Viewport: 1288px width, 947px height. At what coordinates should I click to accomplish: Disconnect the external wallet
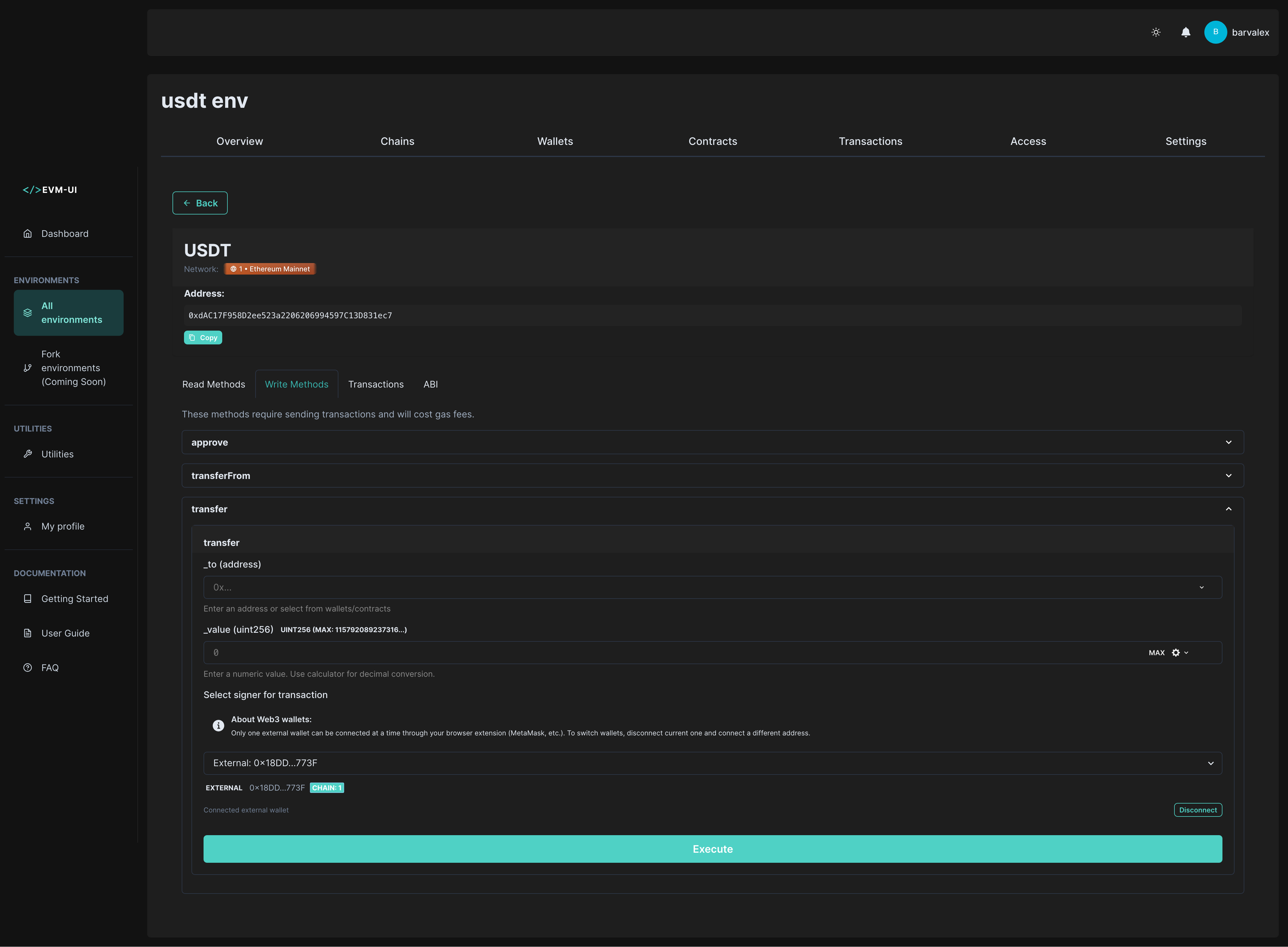[1197, 810]
